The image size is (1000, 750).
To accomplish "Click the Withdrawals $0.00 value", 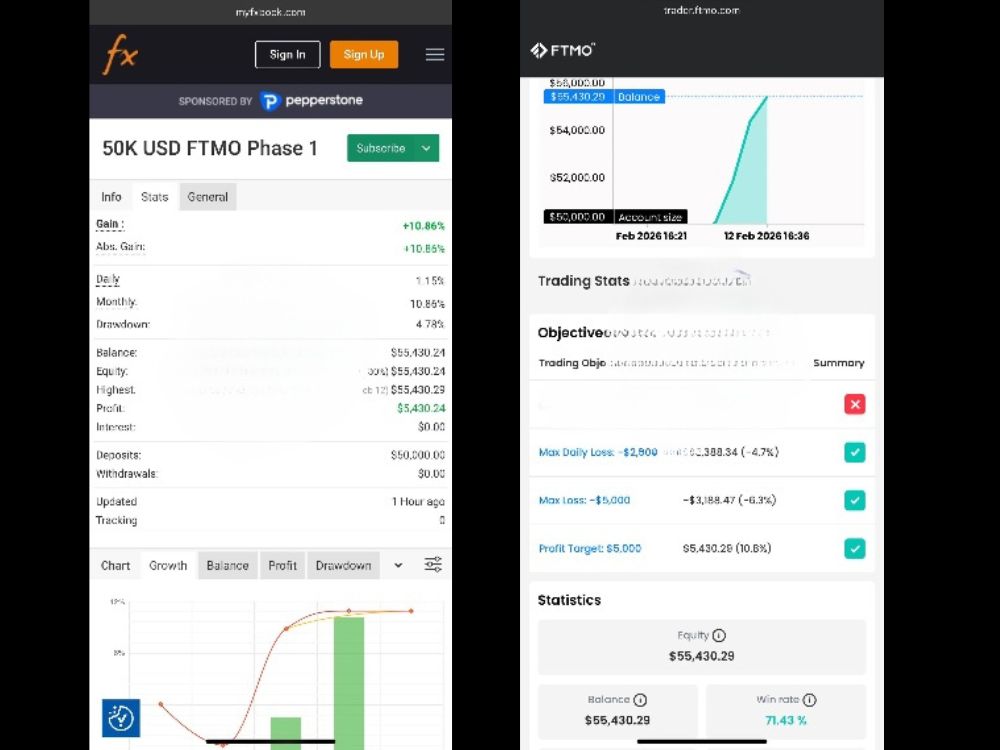I will (x=431, y=474).
